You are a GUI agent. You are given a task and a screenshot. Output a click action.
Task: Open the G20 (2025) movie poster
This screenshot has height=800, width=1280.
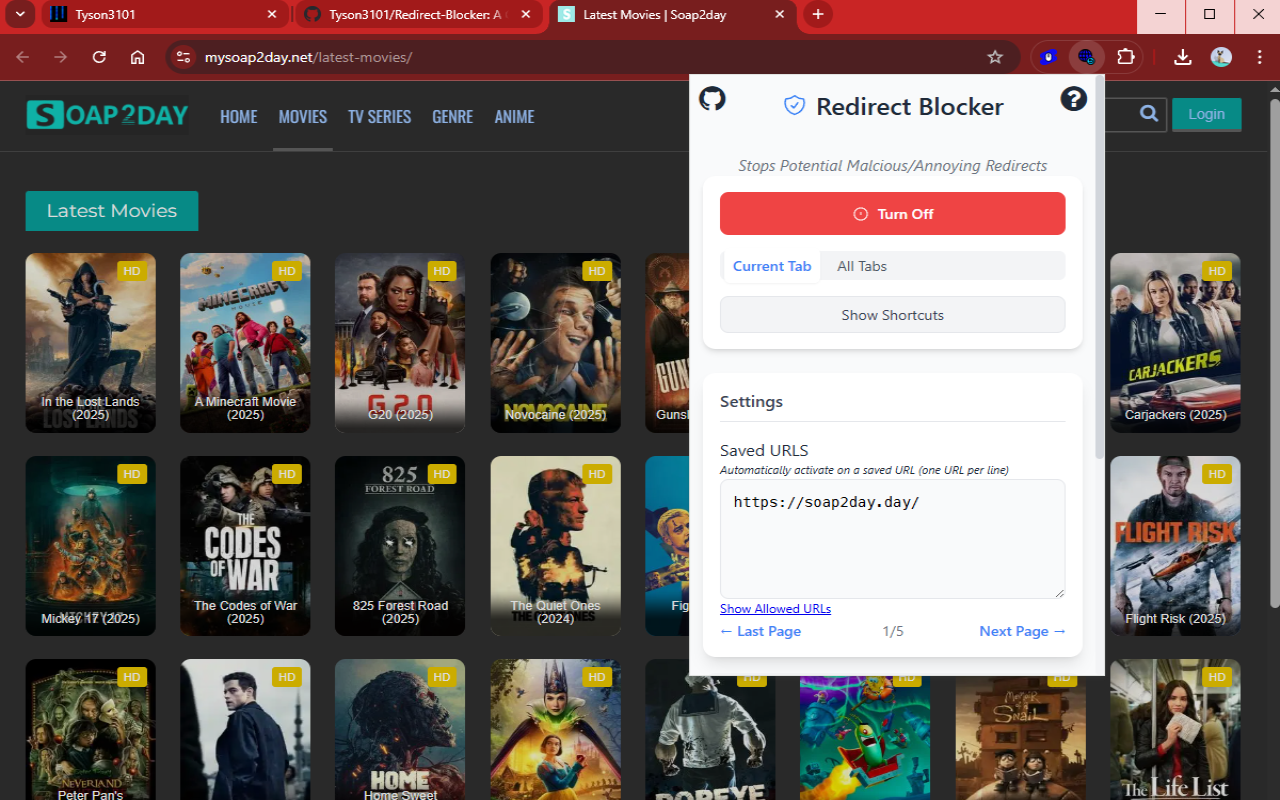400,343
